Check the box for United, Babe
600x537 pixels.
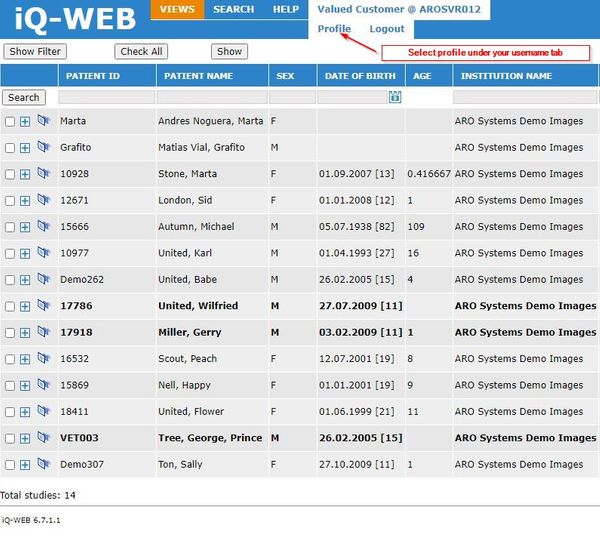(10, 280)
